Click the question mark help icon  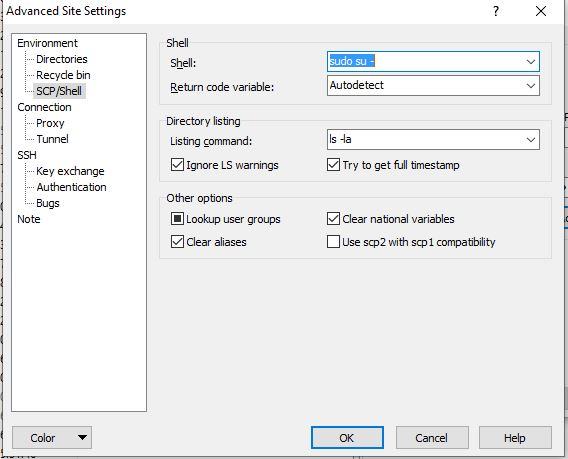click(x=496, y=11)
